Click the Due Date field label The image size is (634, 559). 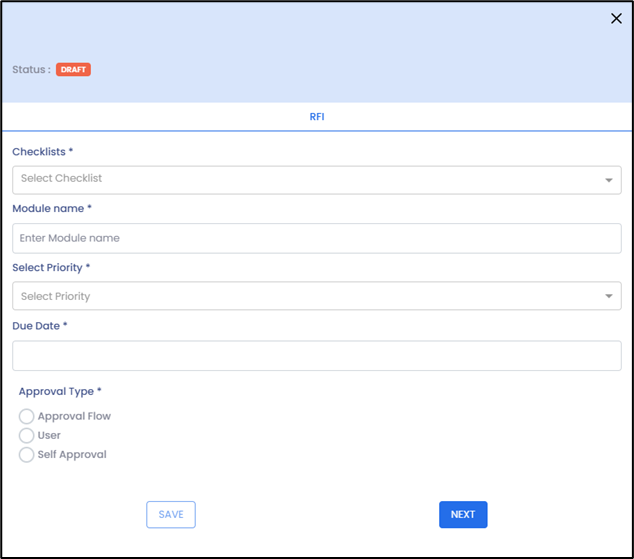click(40, 326)
